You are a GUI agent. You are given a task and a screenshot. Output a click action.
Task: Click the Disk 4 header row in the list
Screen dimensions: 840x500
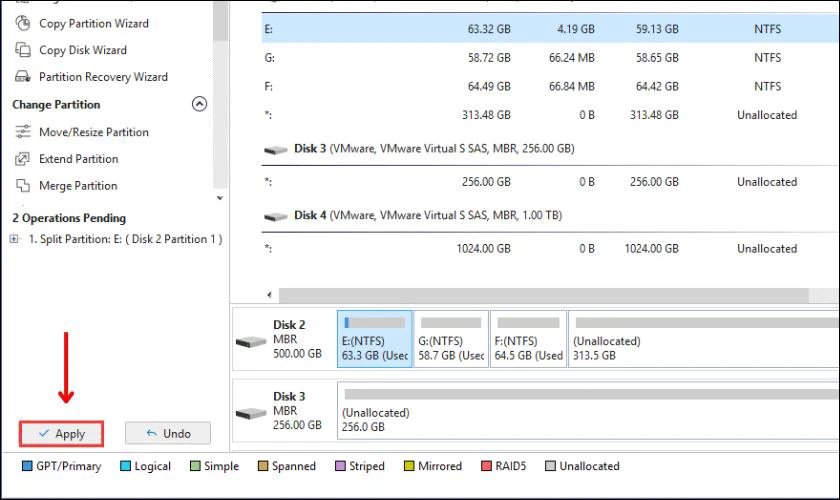tap(550, 215)
